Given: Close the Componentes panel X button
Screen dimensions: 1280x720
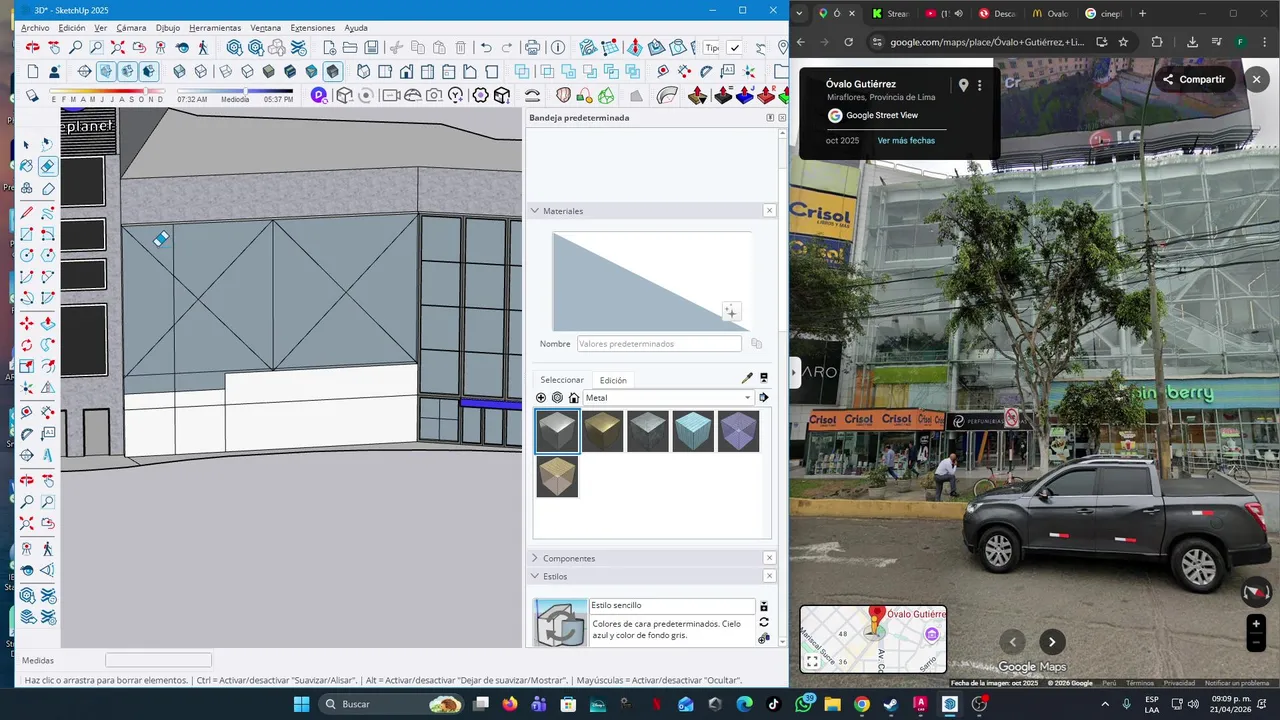Looking at the screenshot, I should (769, 558).
